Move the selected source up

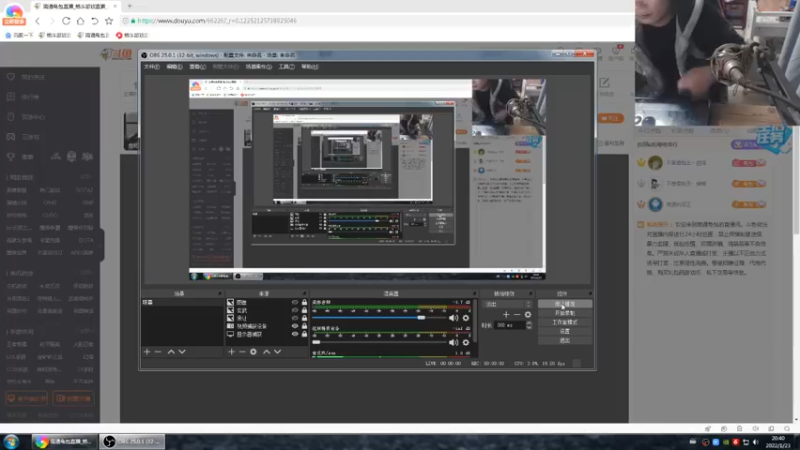coord(266,352)
